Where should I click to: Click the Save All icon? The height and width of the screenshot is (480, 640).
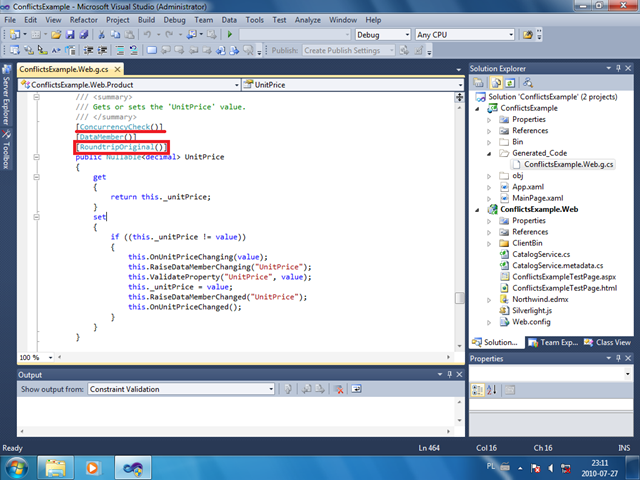84,35
